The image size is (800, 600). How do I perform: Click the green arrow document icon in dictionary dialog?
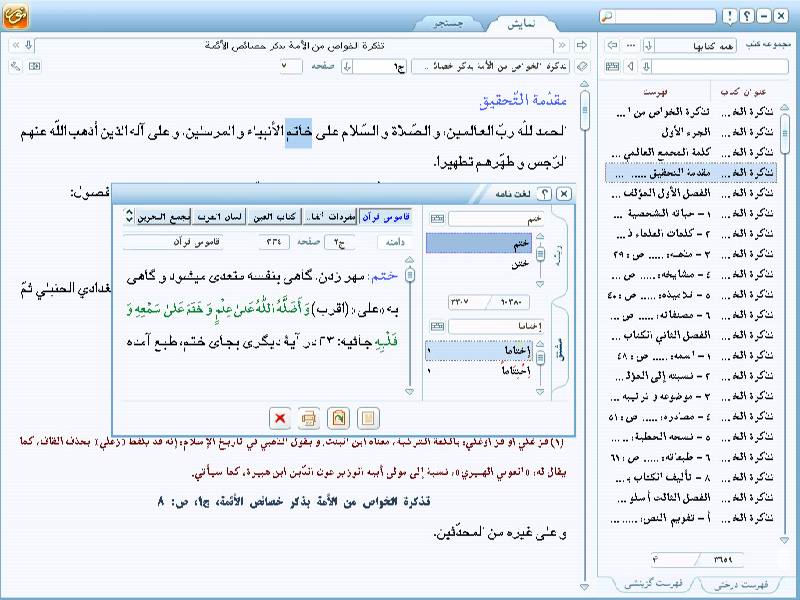click(x=339, y=418)
